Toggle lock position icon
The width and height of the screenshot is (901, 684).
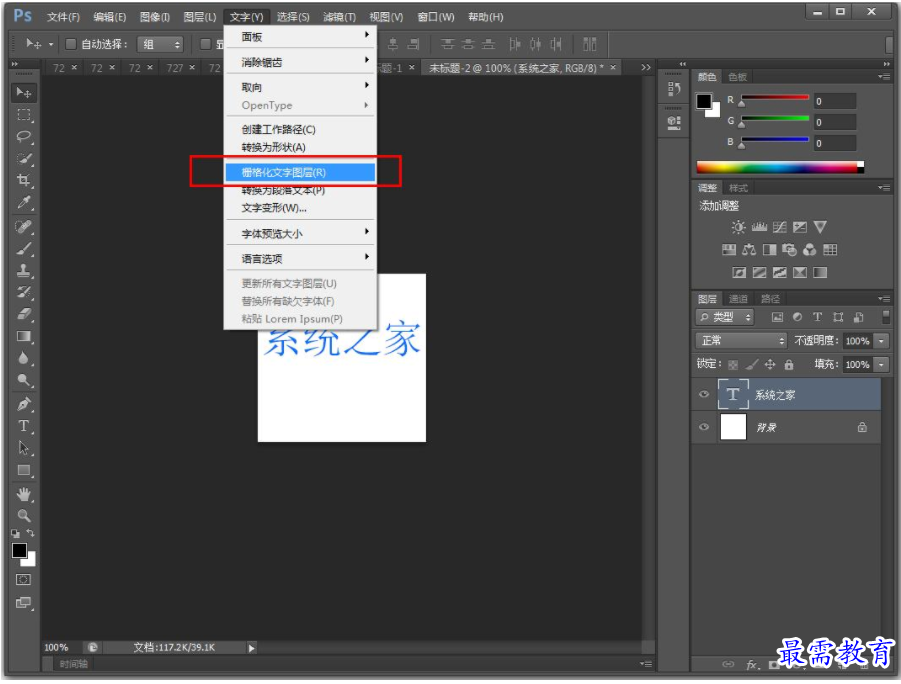(x=770, y=364)
